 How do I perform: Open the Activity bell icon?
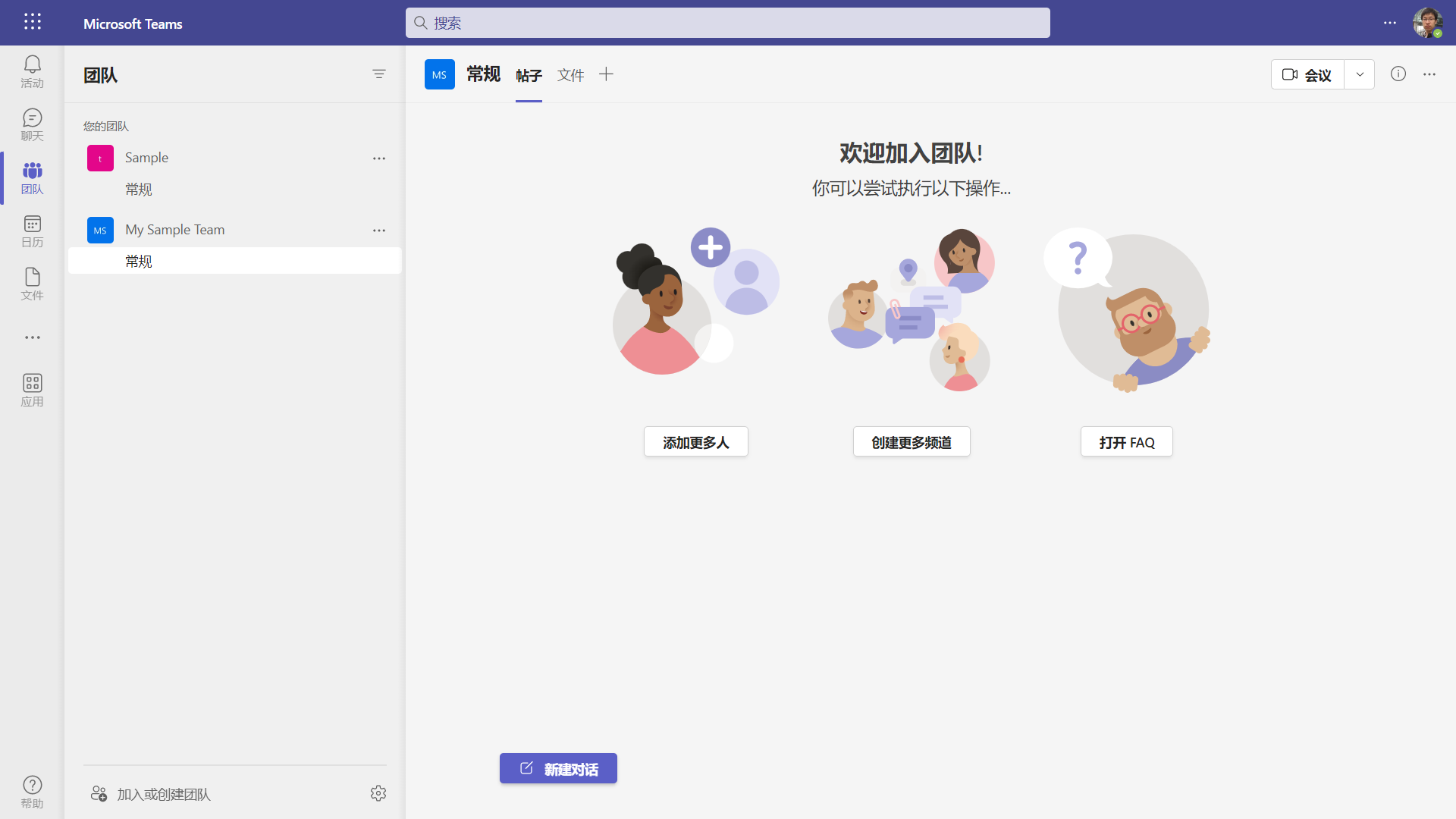pos(32,71)
